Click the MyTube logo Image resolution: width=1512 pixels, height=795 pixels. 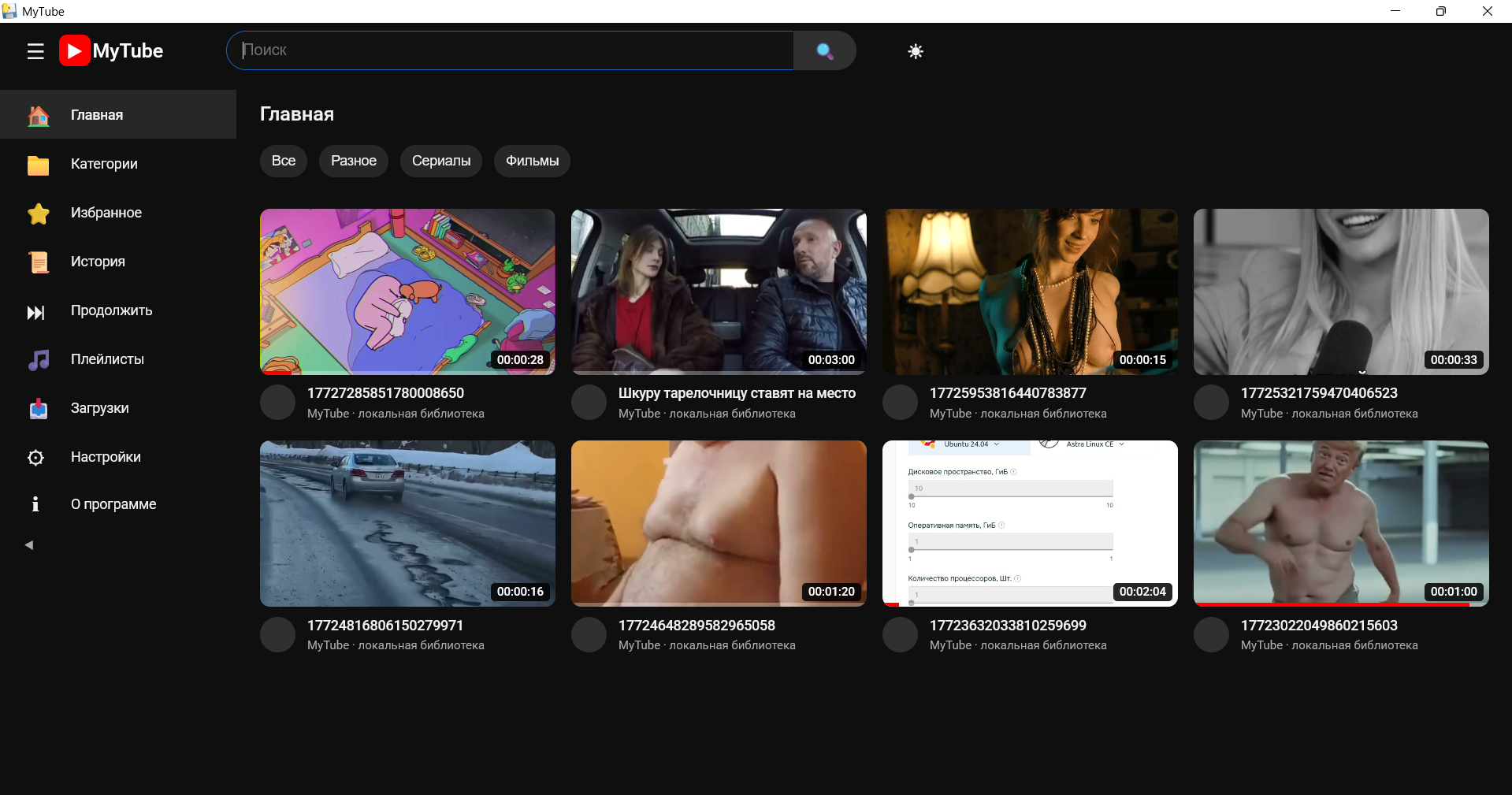(x=111, y=51)
